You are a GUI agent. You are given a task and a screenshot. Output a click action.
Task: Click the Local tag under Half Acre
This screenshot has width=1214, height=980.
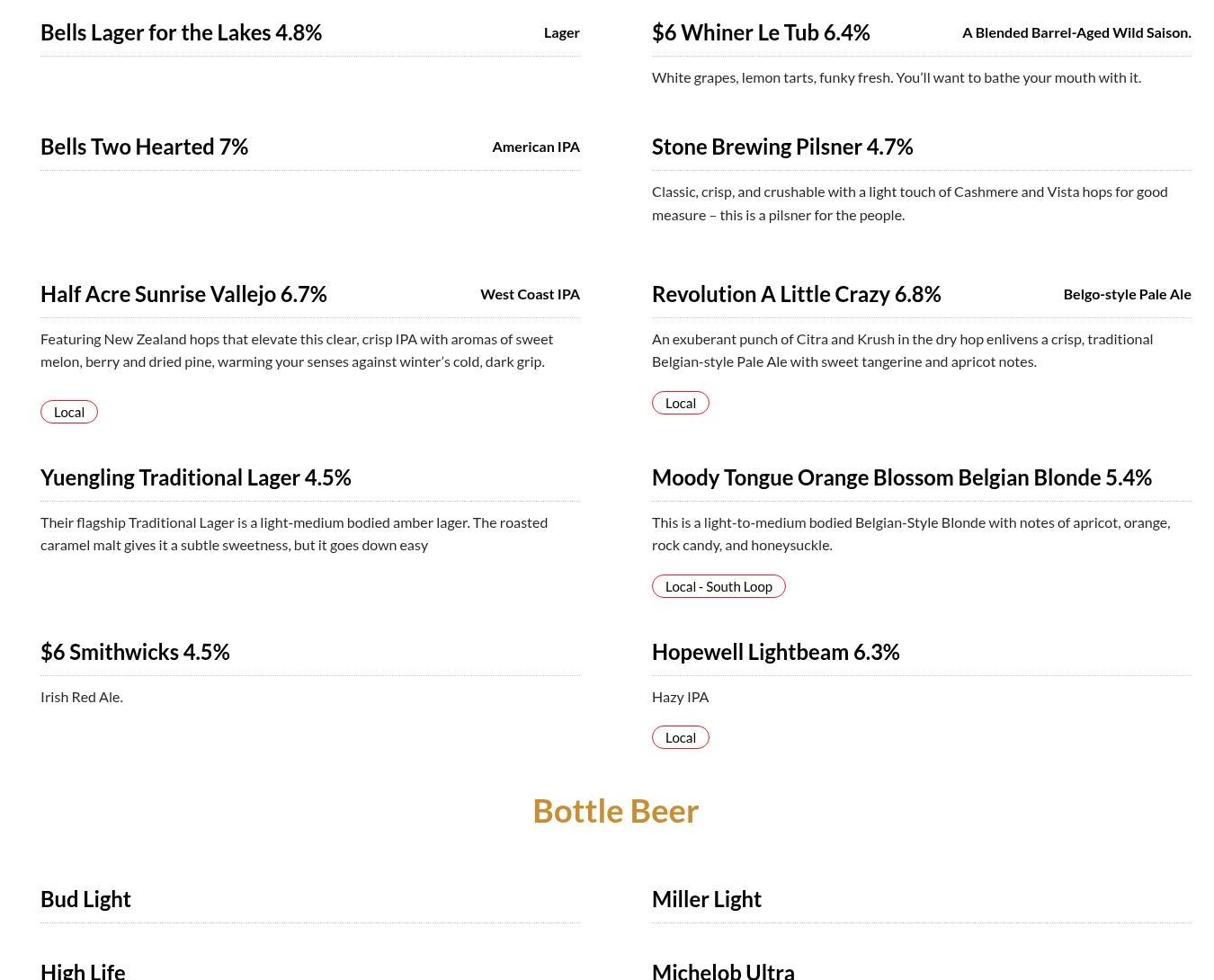coord(69,412)
